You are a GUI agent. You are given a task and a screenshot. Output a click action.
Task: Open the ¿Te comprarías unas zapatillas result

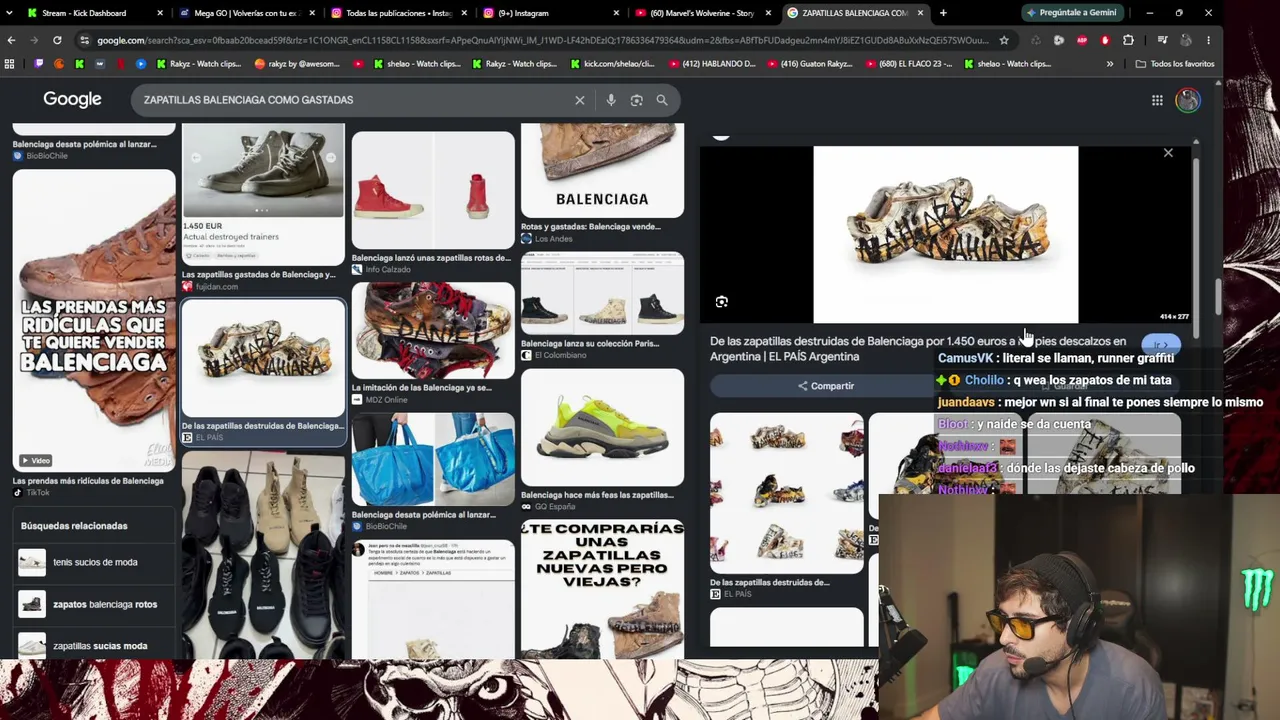pyautogui.click(x=602, y=589)
